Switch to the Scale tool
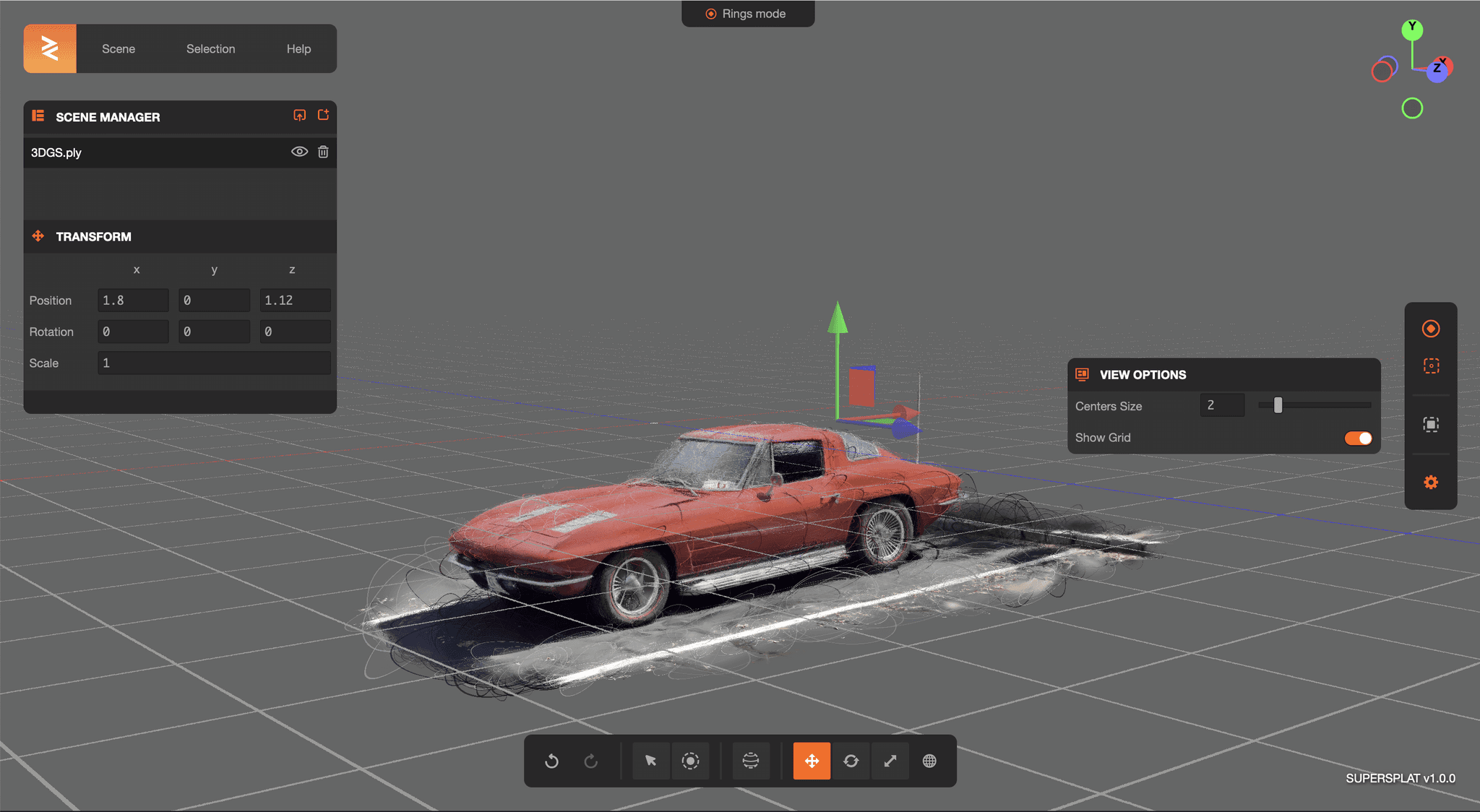1480x812 pixels. click(890, 761)
